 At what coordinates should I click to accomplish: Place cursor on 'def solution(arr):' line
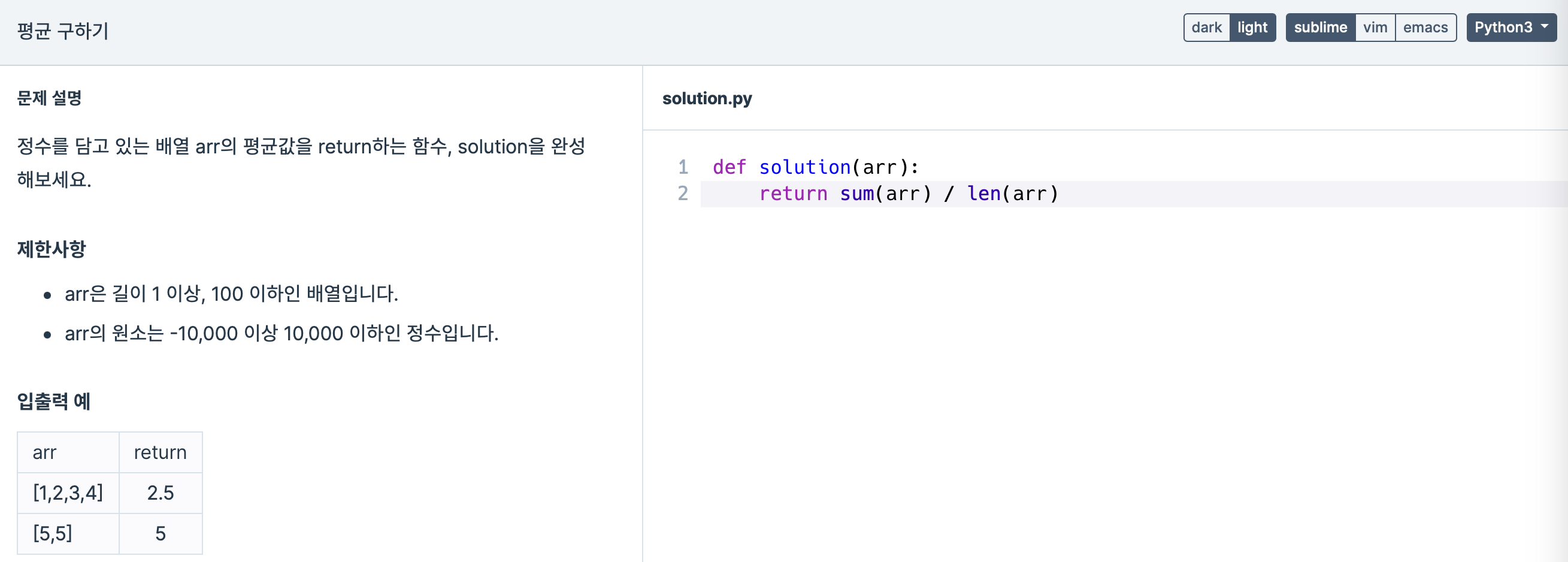(x=816, y=167)
